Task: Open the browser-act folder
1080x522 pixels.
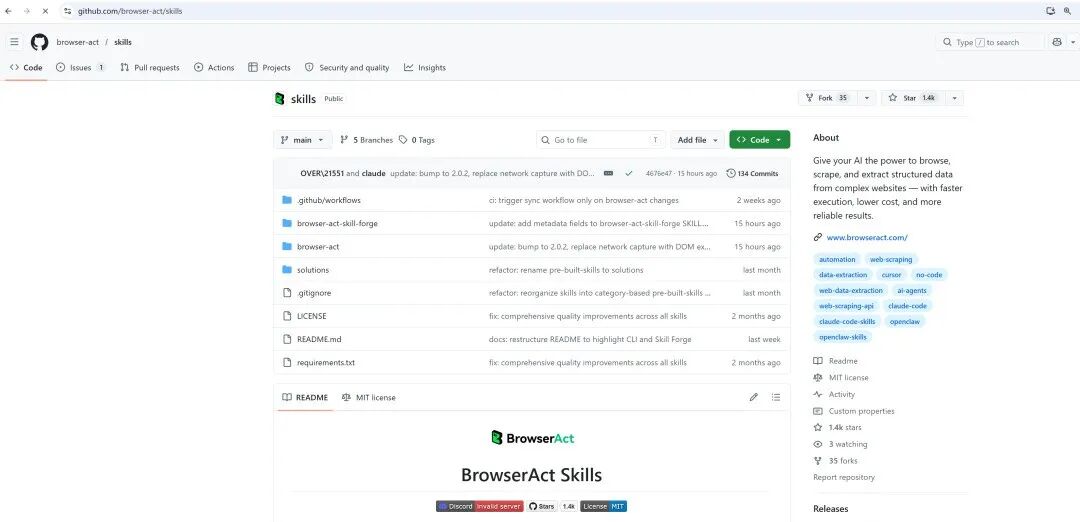Action: [x=318, y=247]
